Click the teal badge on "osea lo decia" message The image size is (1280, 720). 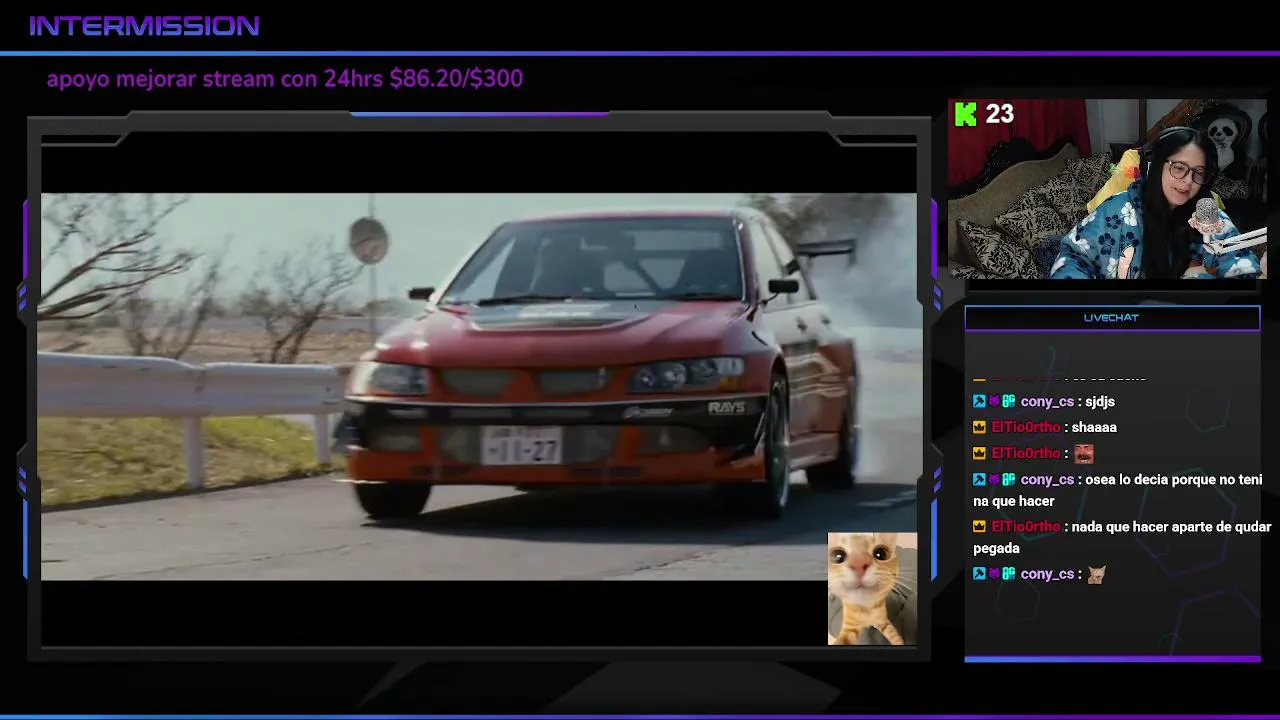click(1009, 479)
